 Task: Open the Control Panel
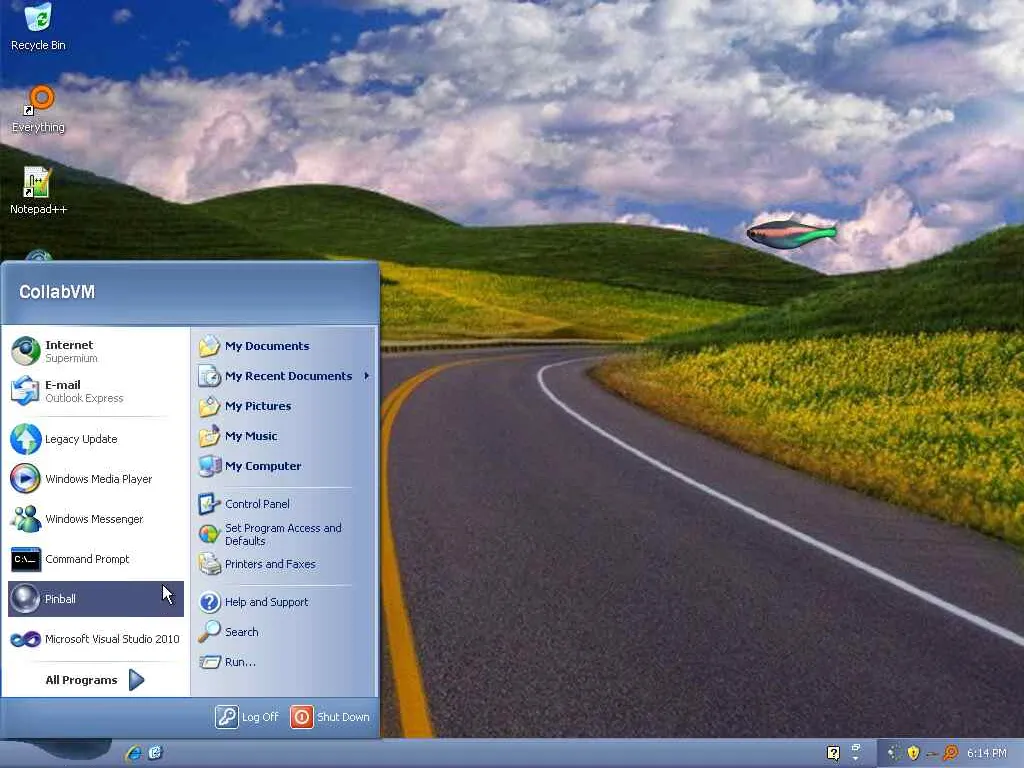[284, 504]
